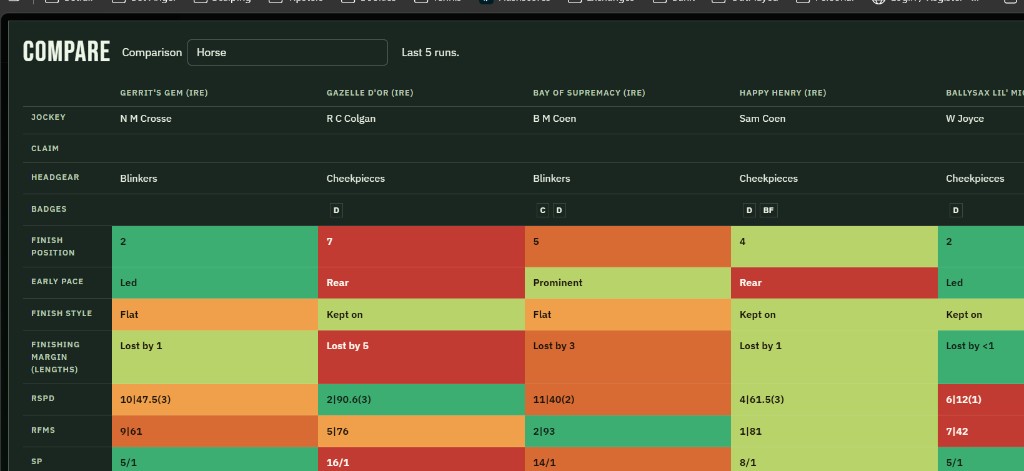This screenshot has width=1024, height=471.
Task: Click RSPD value 10|47.5(3)
Action: click(x=215, y=399)
